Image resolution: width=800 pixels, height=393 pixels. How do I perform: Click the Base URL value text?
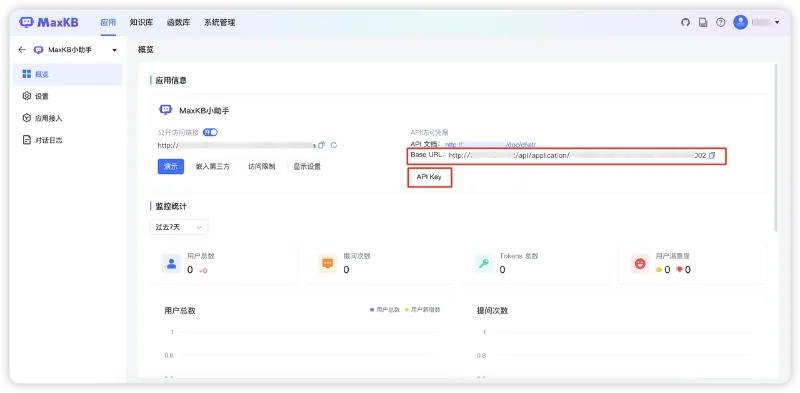(578, 155)
